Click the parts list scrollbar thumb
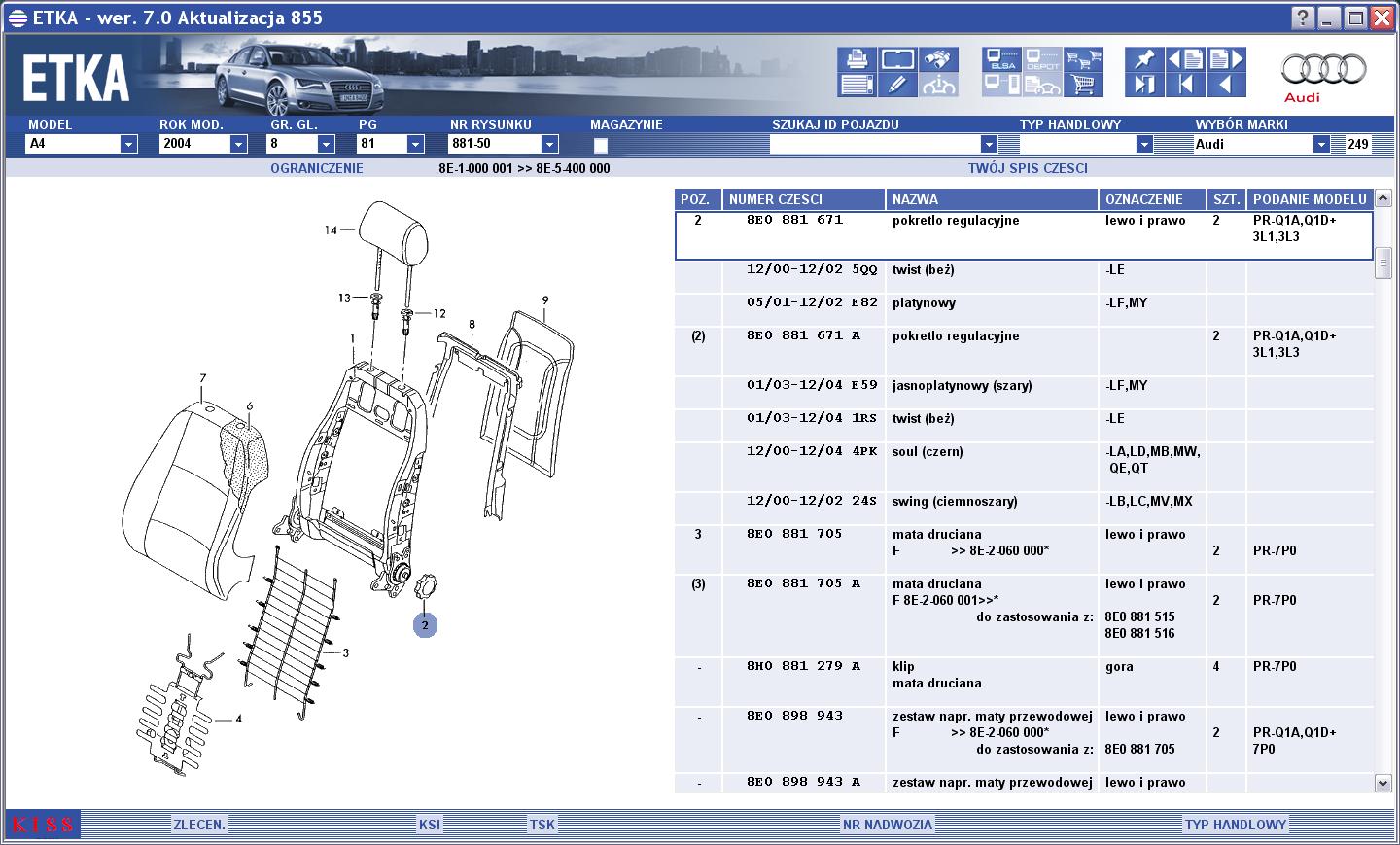The width and height of the screenshot is (1400, 845). [1383, 264]
